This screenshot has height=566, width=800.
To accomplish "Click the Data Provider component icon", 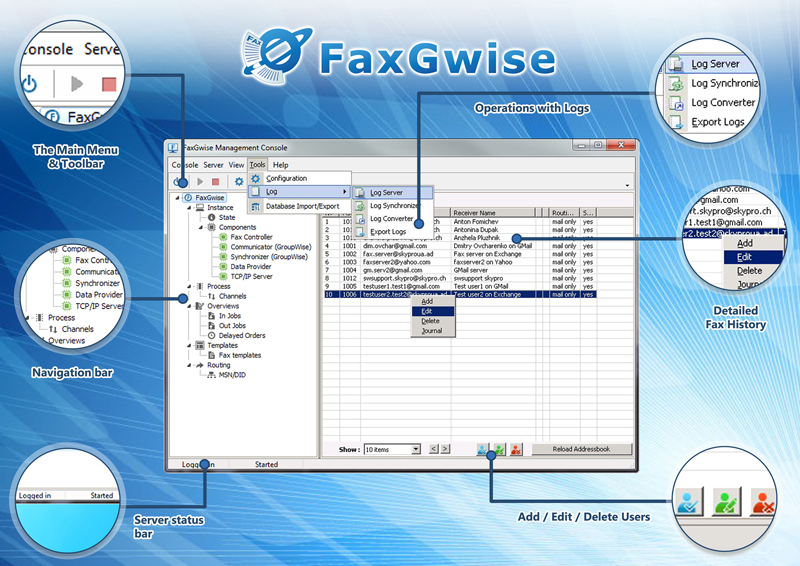I will point(223,266).
